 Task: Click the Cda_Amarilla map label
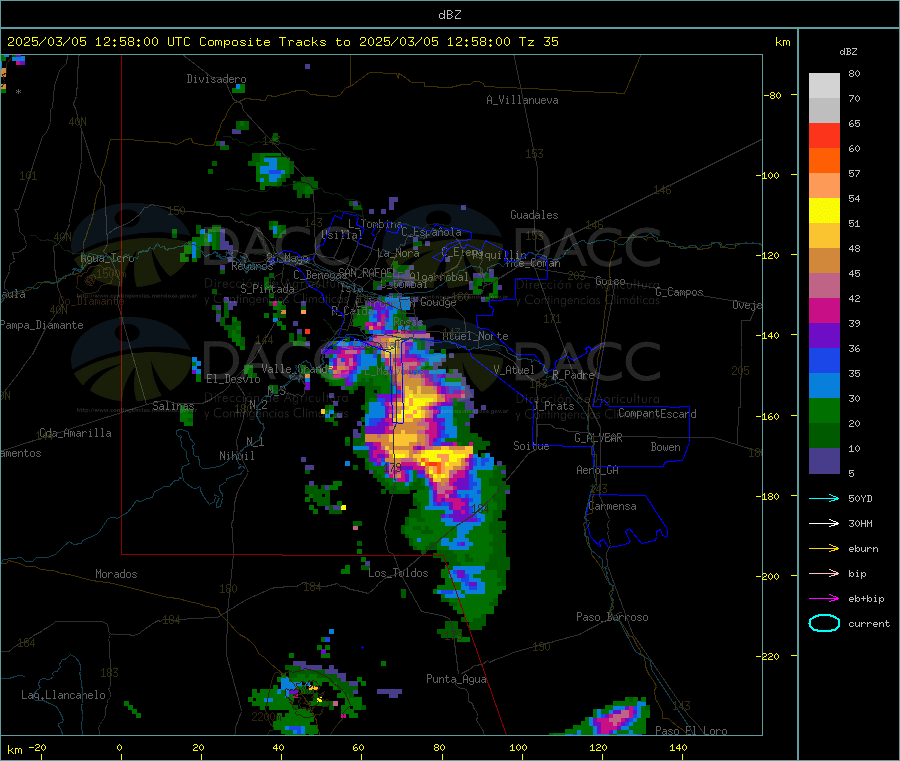coord(75,433)
